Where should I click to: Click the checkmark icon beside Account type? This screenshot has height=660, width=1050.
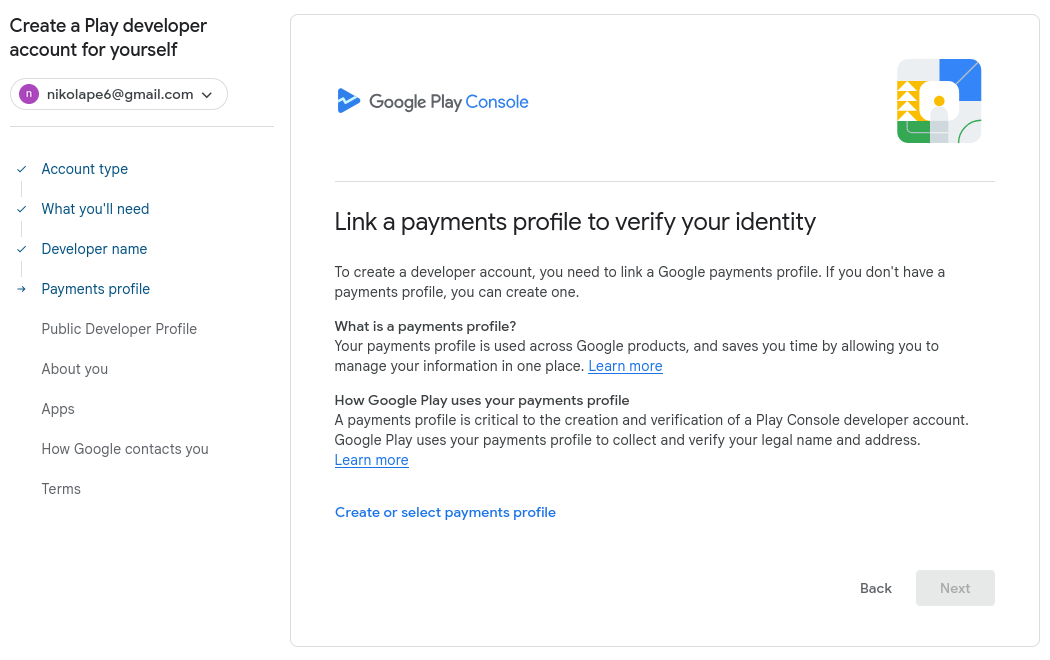click(22, 169)
